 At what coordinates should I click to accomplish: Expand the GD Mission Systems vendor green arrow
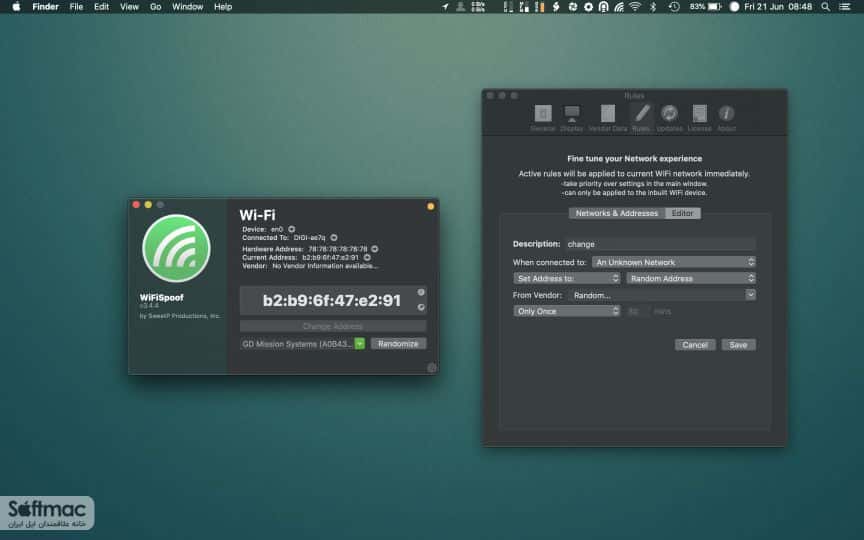click(x=360, y=344)
